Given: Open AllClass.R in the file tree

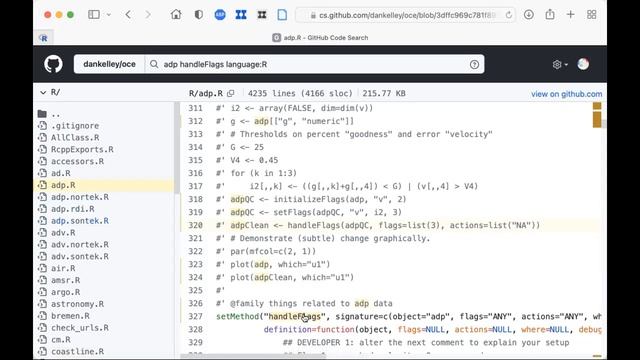Looking at the screenshot, I should tap(75, 138).
